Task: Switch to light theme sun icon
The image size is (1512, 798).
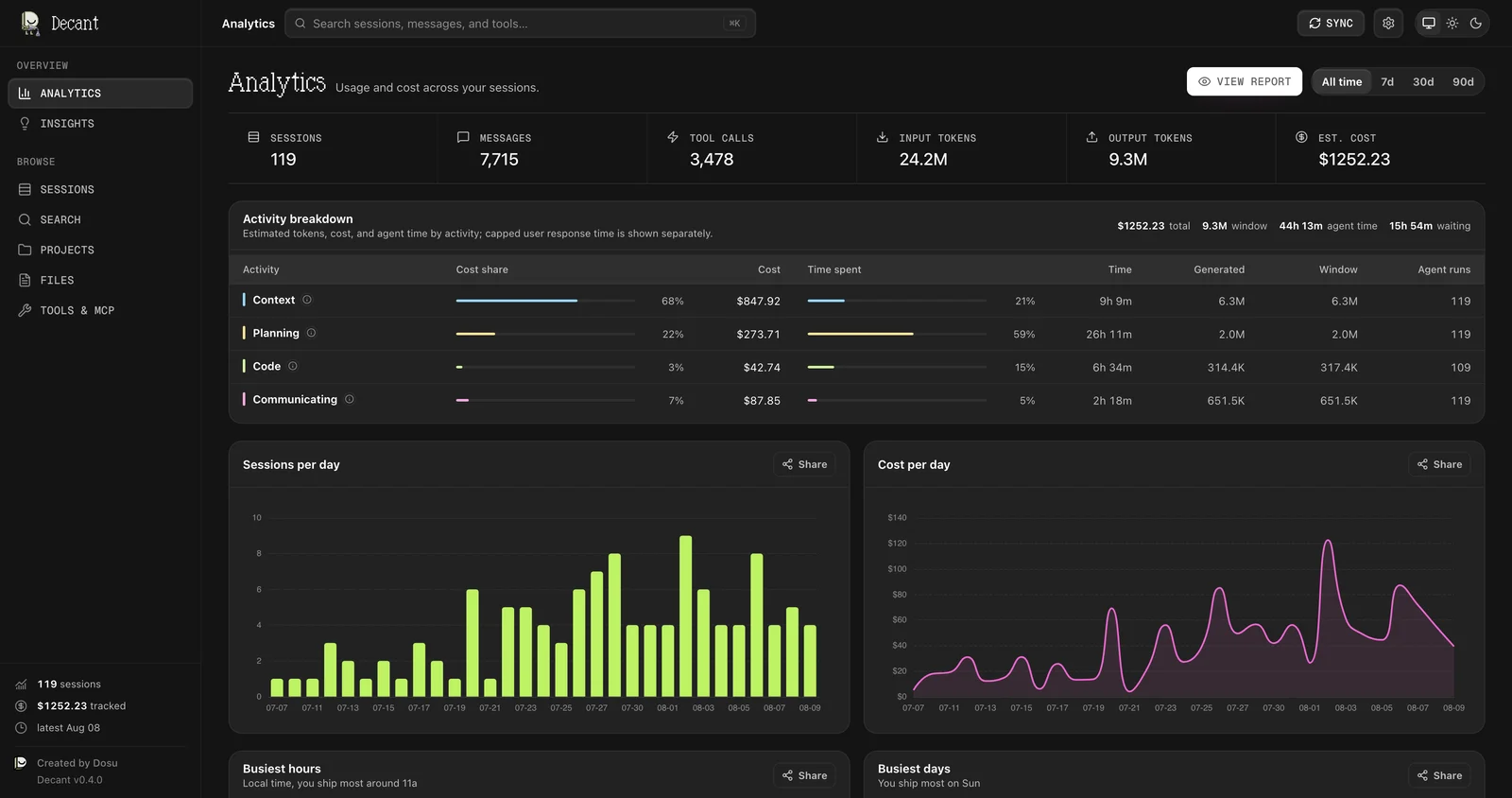Action: 1452,24
